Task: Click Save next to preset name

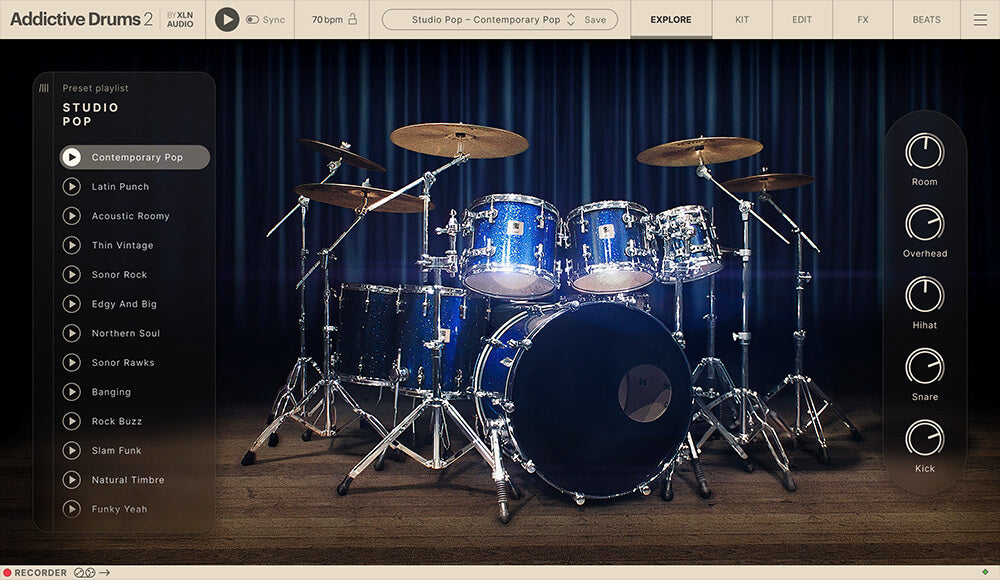Action: coord(595,20)
